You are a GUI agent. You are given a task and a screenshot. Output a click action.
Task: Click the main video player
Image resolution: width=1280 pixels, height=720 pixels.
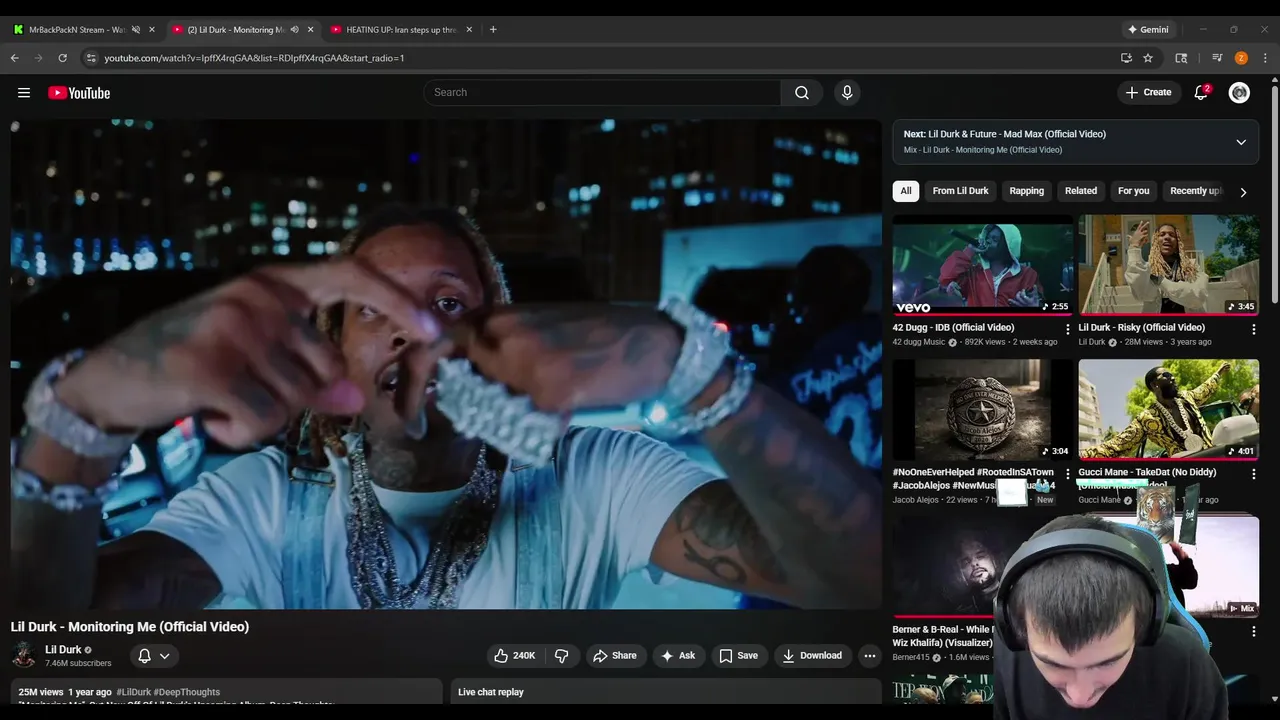[446, 364]
